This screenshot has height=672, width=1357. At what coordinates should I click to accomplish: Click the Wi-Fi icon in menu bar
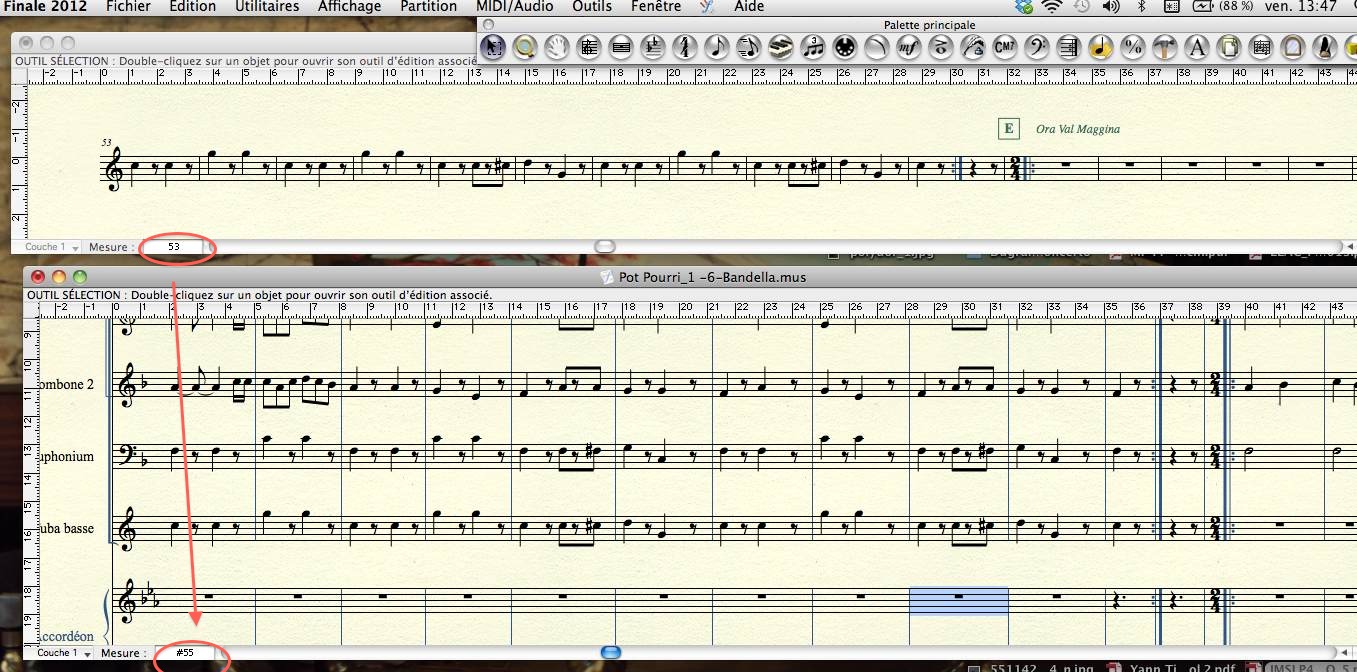1051,7
